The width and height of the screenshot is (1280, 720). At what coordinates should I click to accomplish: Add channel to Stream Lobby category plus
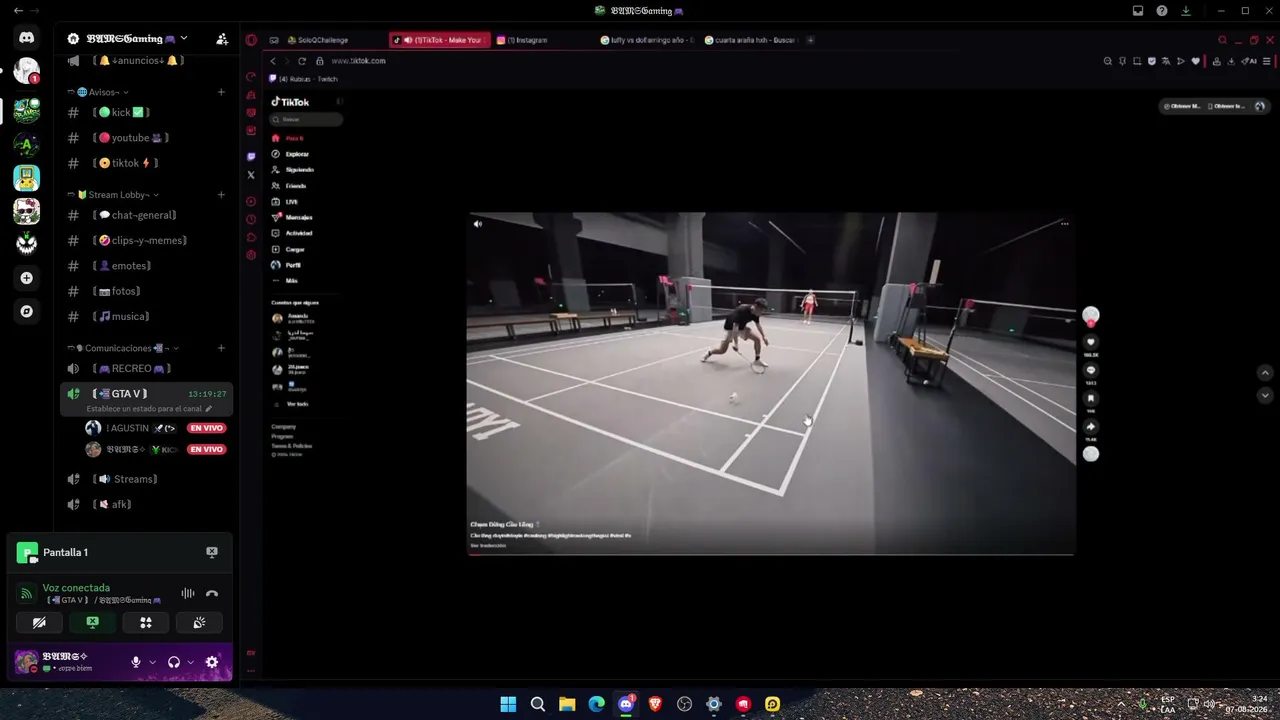pyautogui.click(x=221, y=195)
